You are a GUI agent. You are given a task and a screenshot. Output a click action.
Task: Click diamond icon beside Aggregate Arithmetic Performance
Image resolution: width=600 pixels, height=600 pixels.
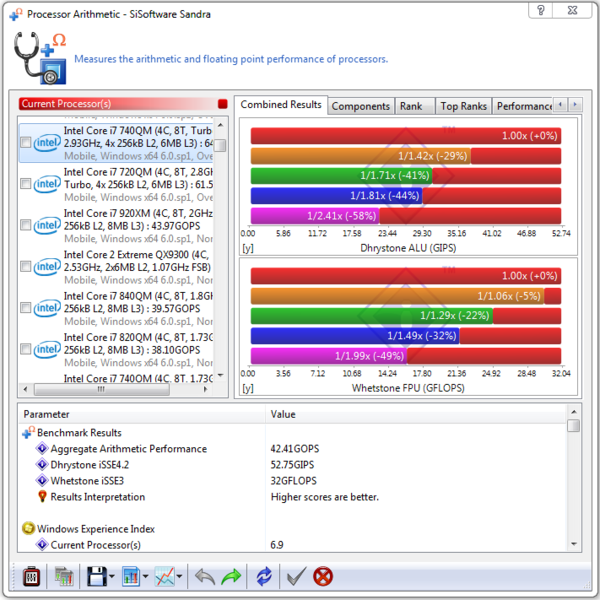[42, 448]
